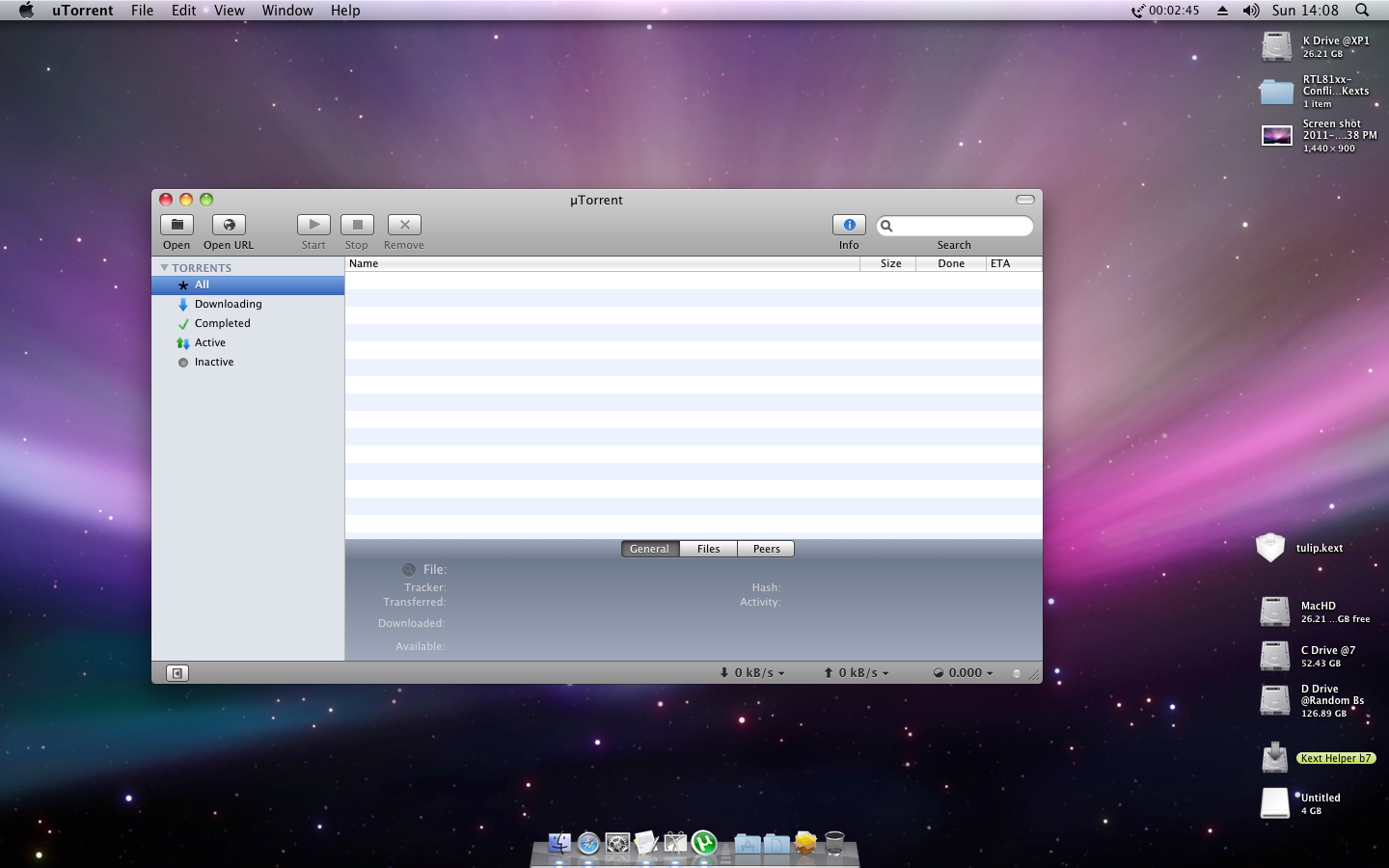Open Finder from the Dock
This screenshot has height=868, width=1389.
pyautogui.click(x=559, y=843)
